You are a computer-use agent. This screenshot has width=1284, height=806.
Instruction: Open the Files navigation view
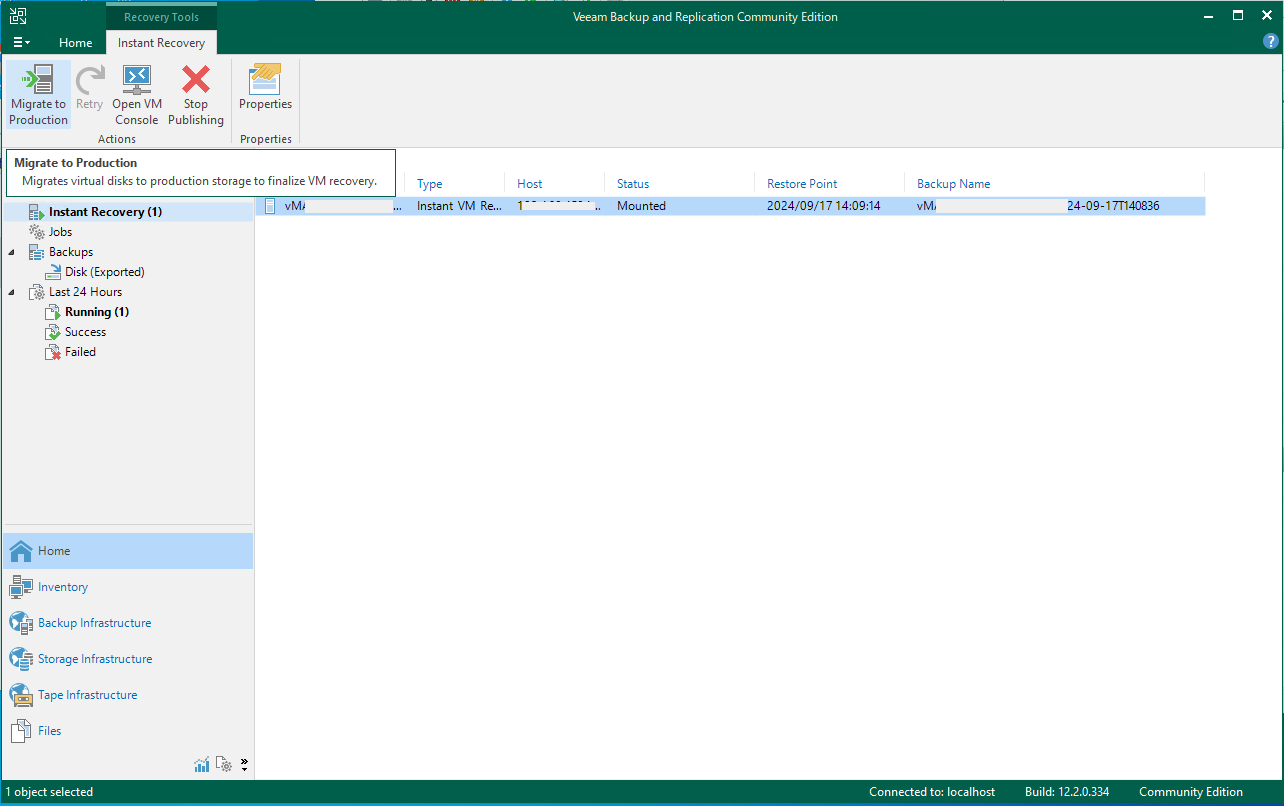(128, 731)
